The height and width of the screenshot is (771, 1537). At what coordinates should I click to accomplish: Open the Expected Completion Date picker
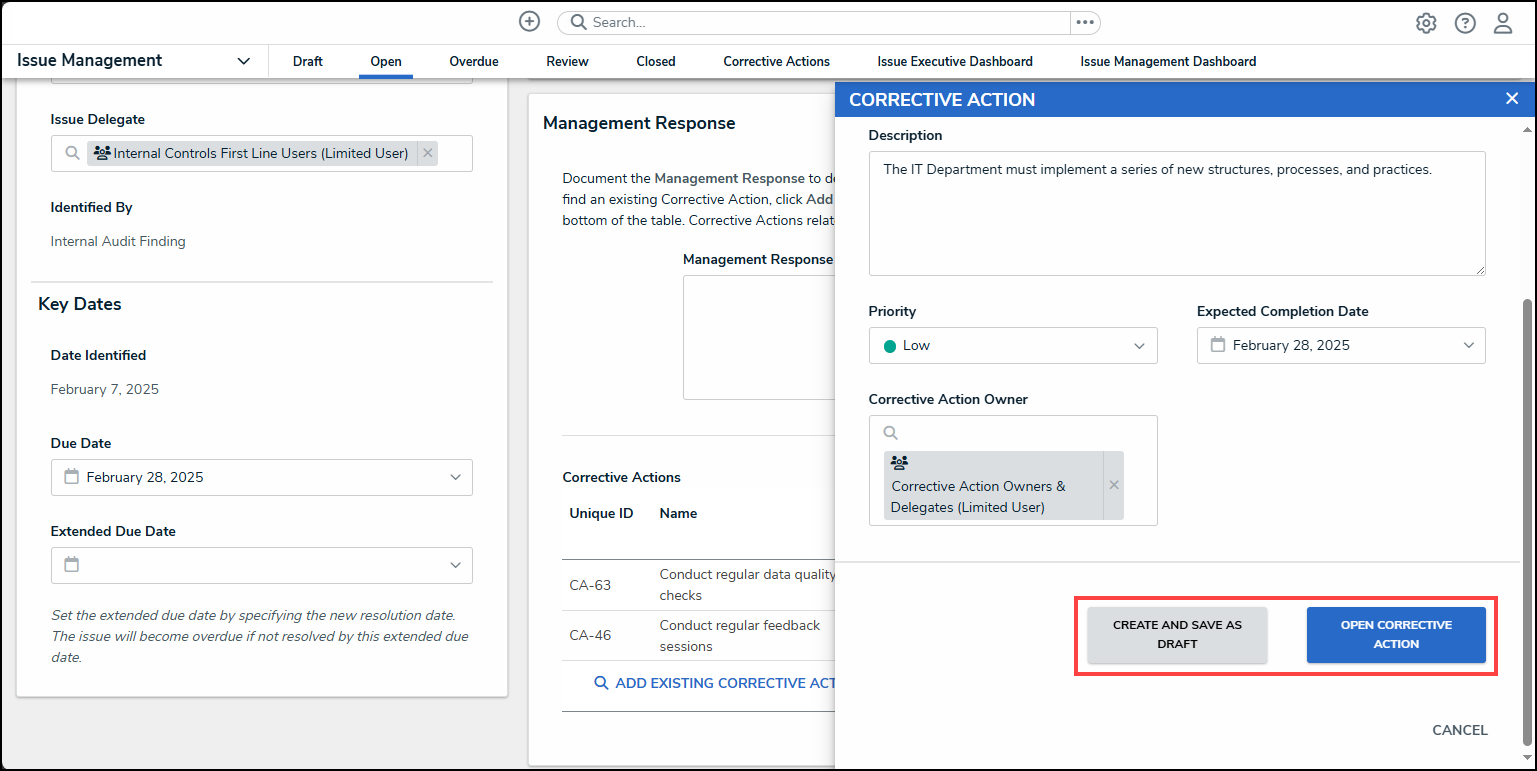(1340, 345)
